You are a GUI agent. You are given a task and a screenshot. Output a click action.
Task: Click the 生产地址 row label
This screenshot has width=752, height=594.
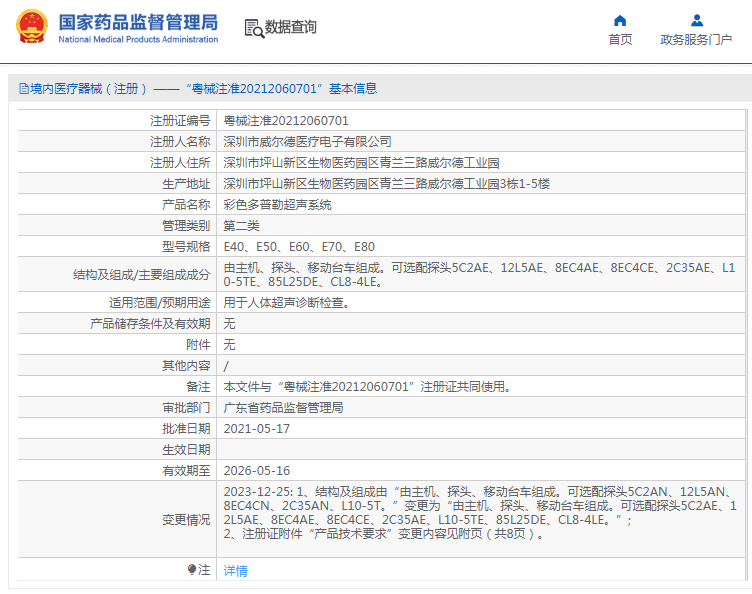[186, 184]
